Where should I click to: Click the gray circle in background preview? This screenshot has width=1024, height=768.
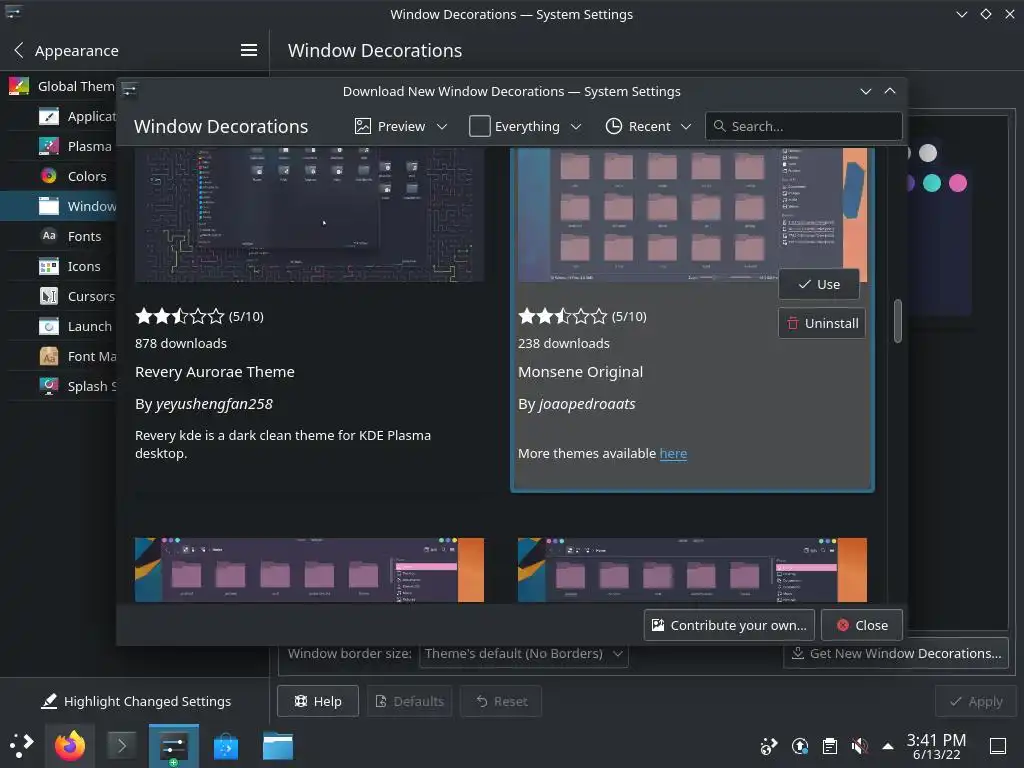pyautogui.click(x=928, y=153)
